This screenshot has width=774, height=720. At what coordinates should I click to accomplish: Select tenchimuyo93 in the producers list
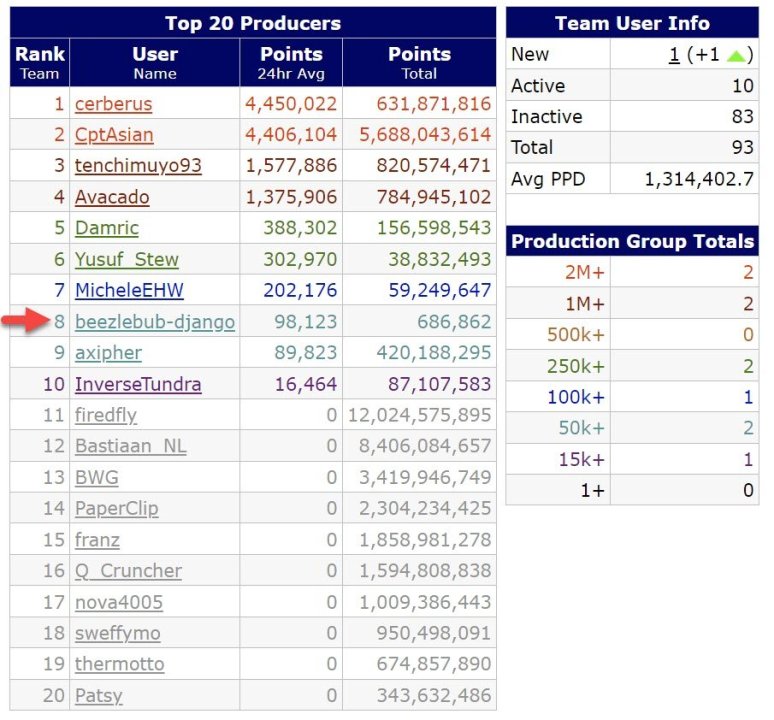tap(138, 165)
